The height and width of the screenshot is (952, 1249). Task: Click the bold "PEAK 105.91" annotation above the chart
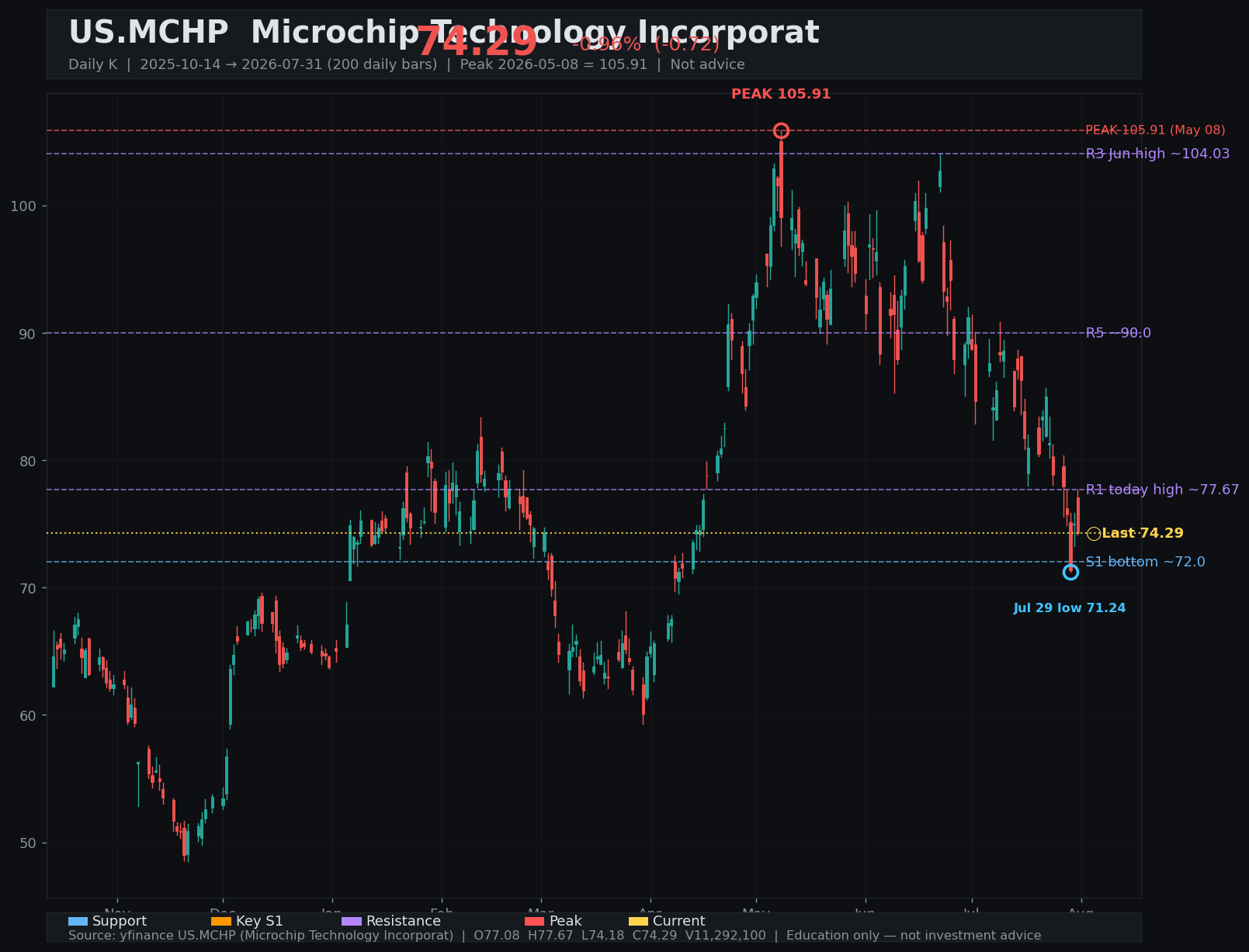tap(781, 94)
